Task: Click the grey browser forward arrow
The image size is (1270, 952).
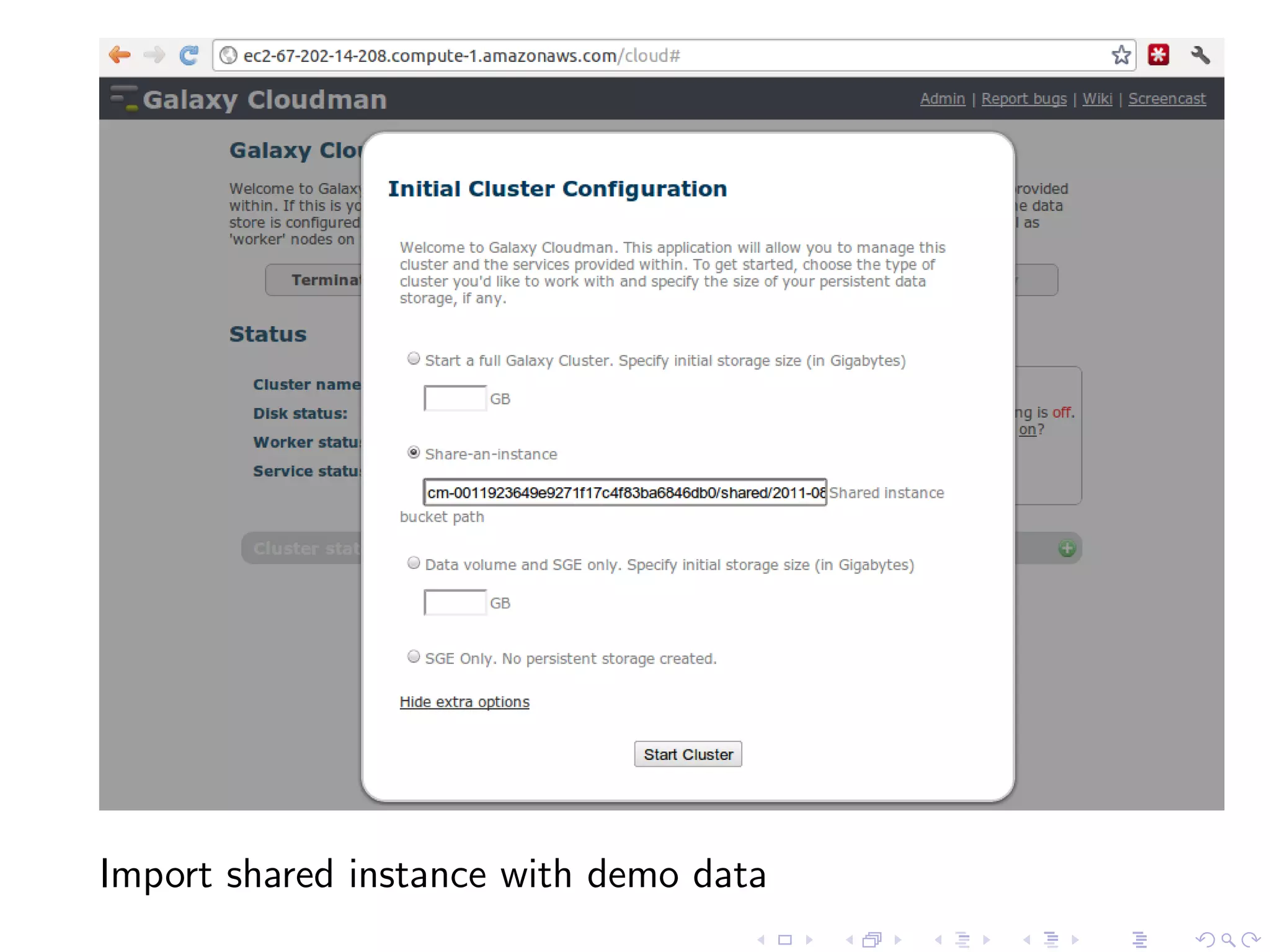Action: click(154, 55)
